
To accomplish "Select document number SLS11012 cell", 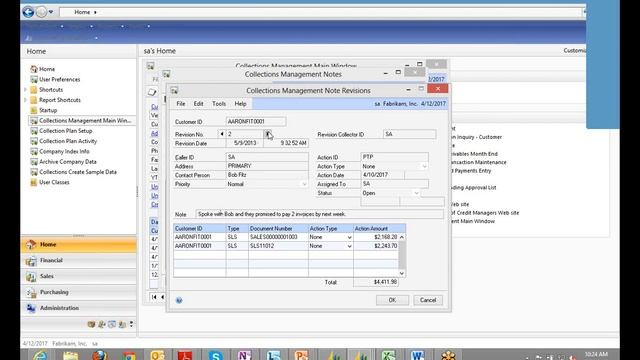I will coord(278,246).
